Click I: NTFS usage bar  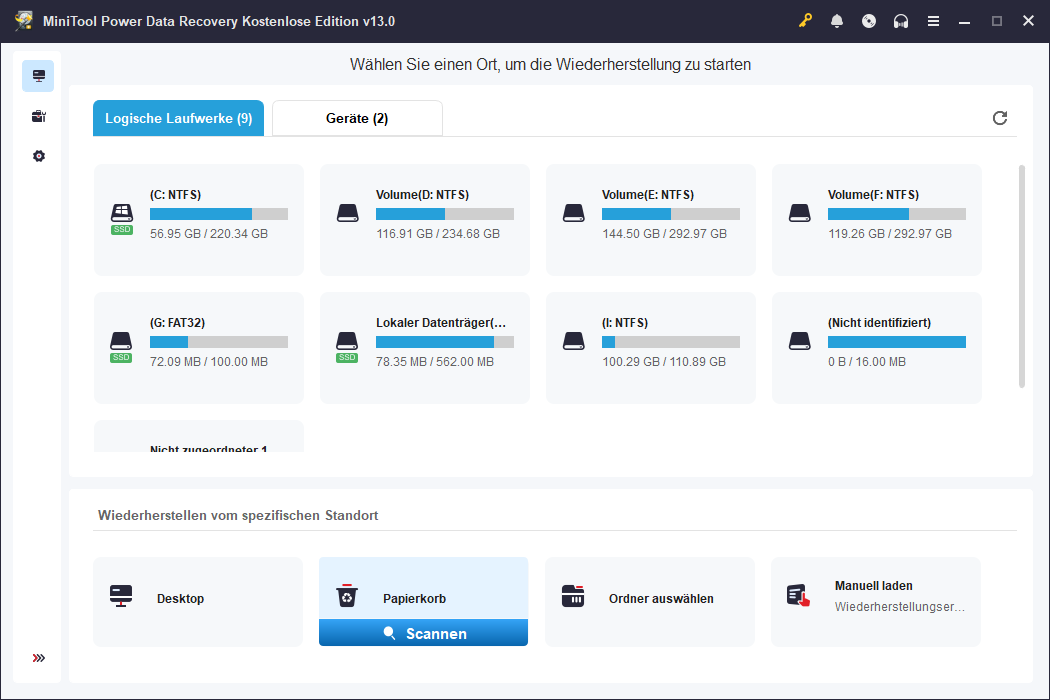(671, 342)
